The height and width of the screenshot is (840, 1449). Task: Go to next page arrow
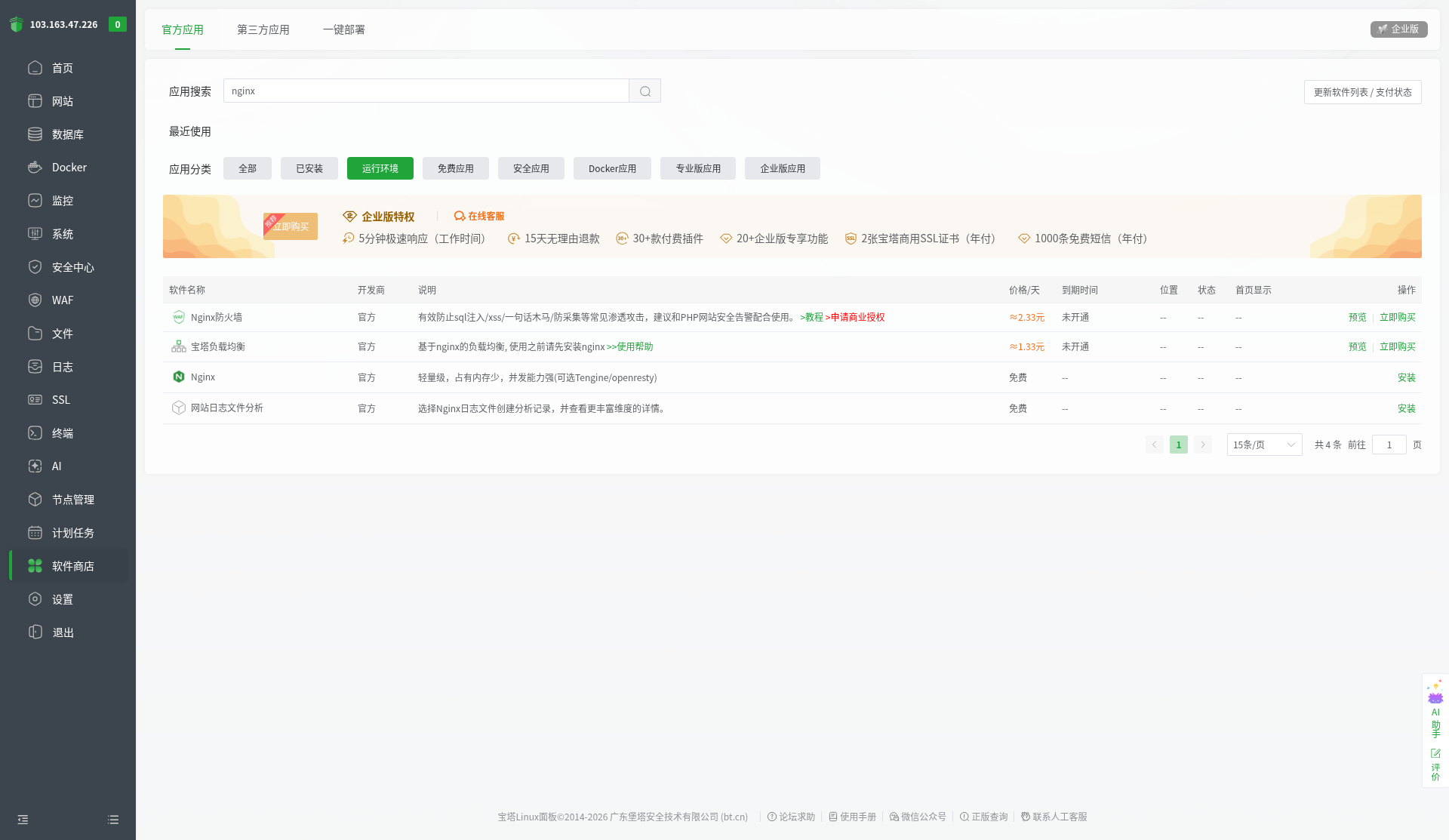coord(1203,445)
